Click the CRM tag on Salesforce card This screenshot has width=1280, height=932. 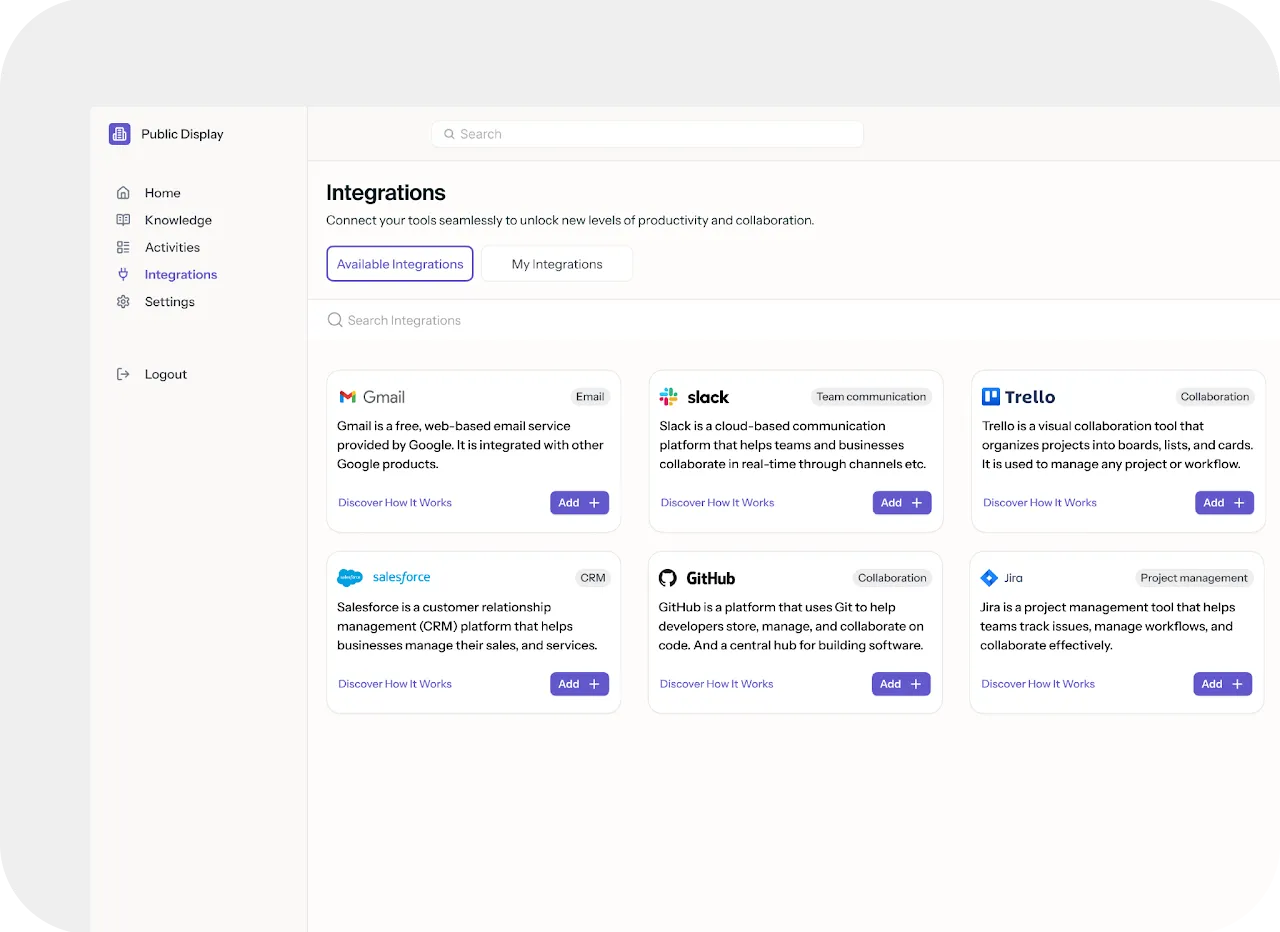(x=593, y=578)
